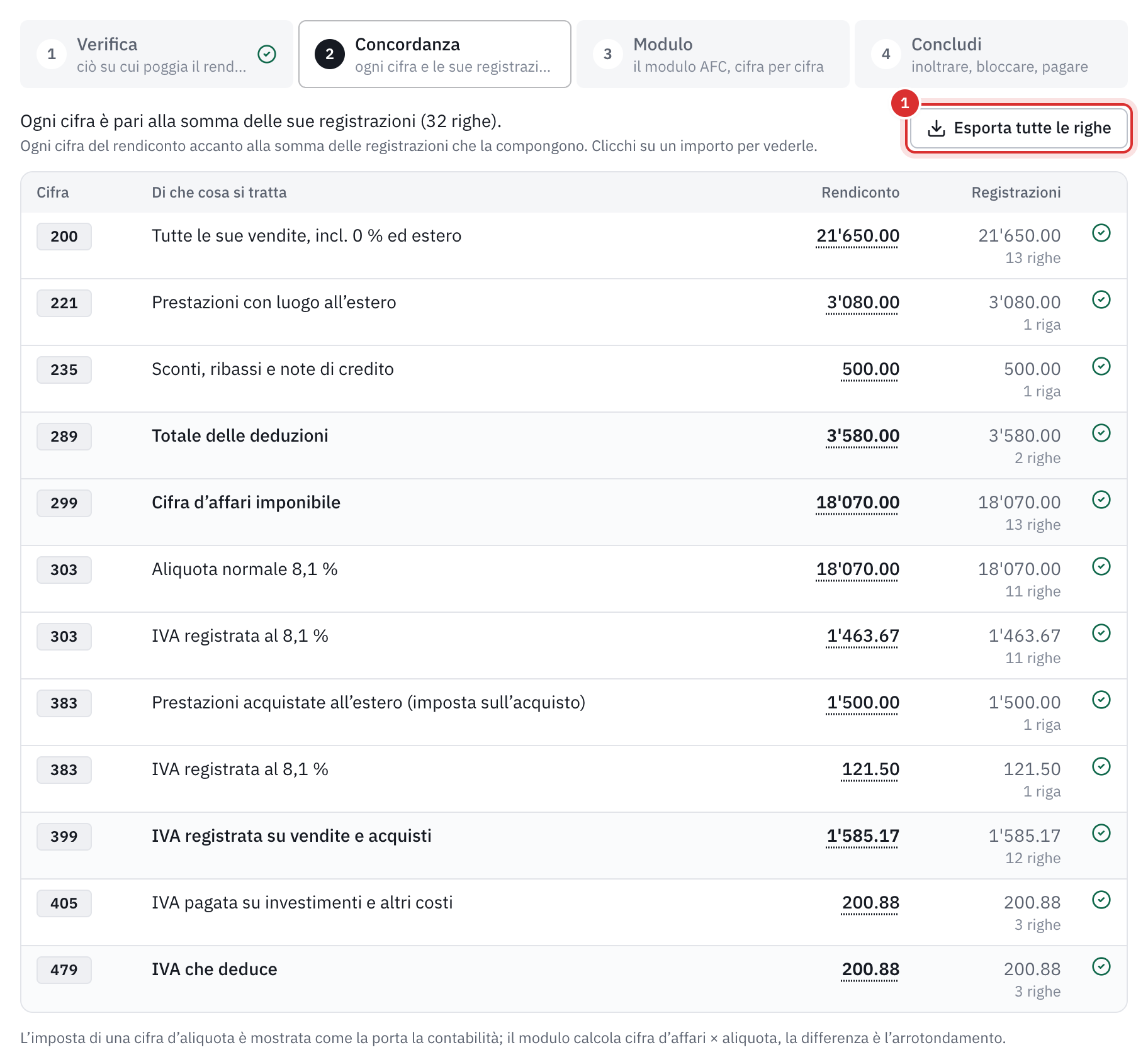The width and height of the screenshot is (1148, 1062).
Task: Click cifra badge 405
Action: [64, 903]
